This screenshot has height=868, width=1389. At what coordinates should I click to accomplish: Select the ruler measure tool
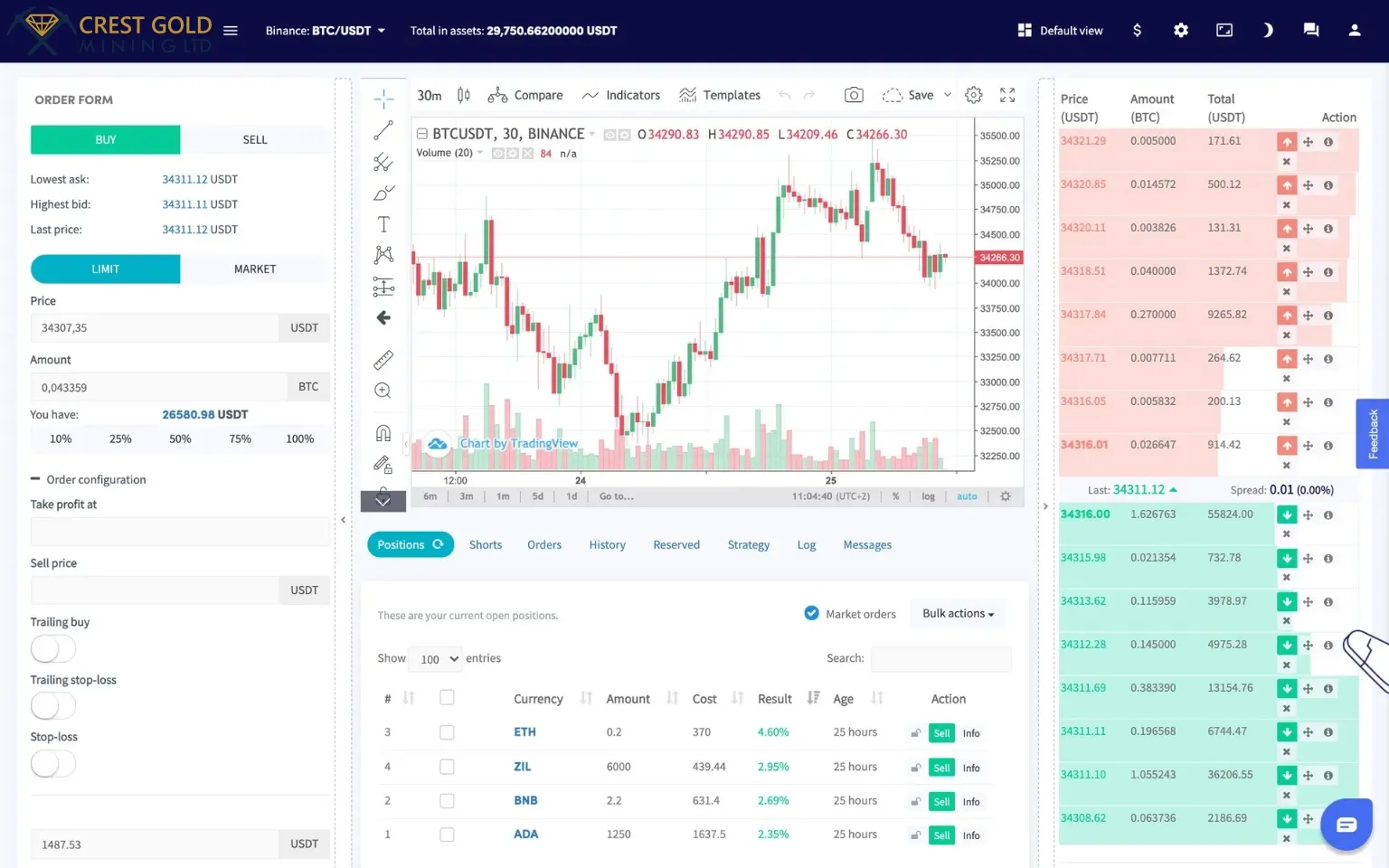coord(383,360)
